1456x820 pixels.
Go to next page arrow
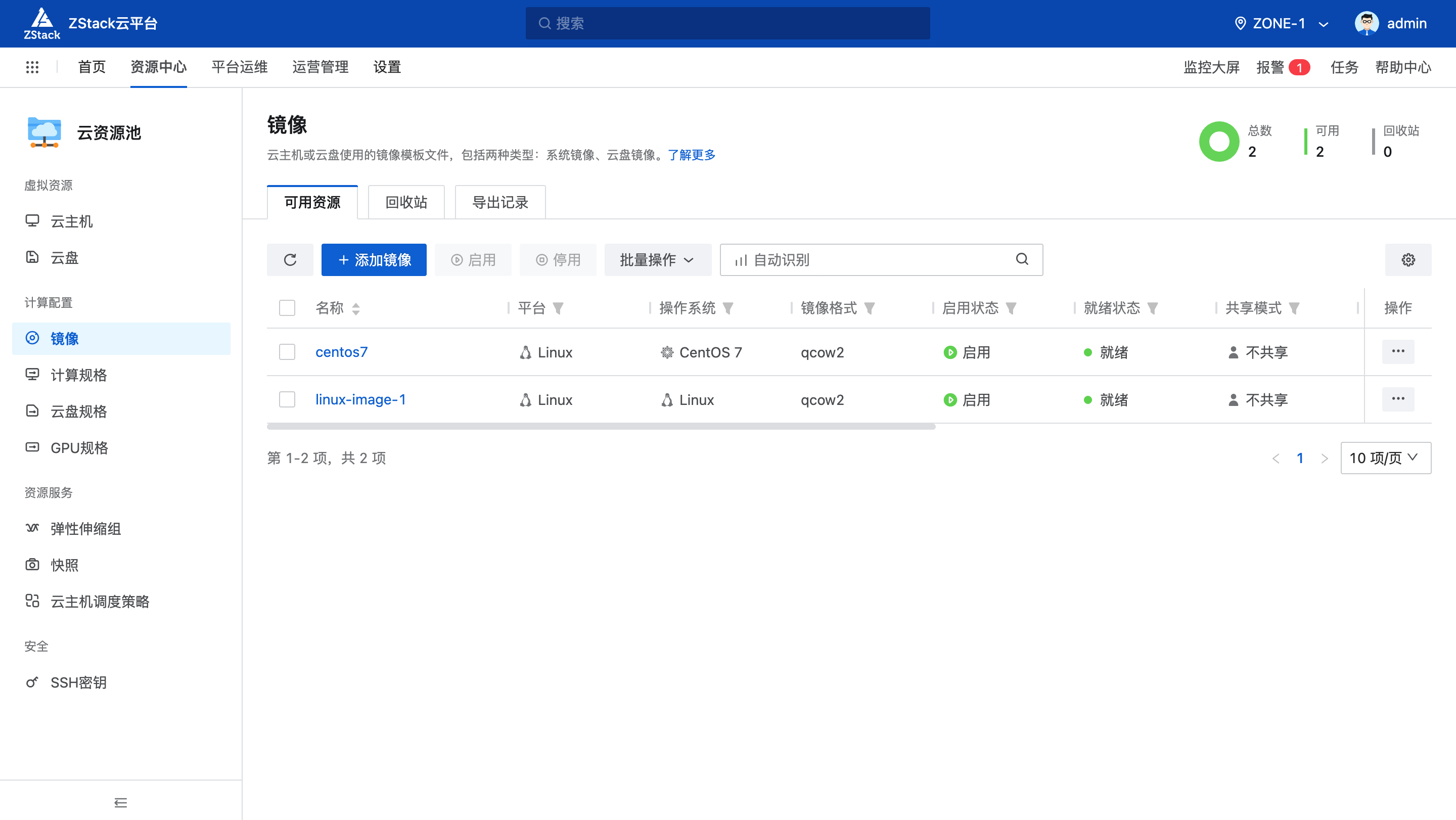pos(1324,459)
